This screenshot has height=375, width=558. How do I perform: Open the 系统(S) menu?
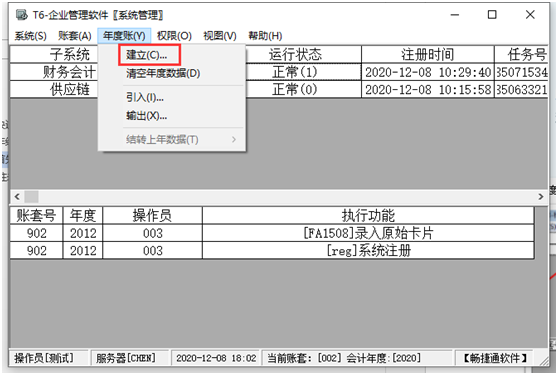pos(31,36)
